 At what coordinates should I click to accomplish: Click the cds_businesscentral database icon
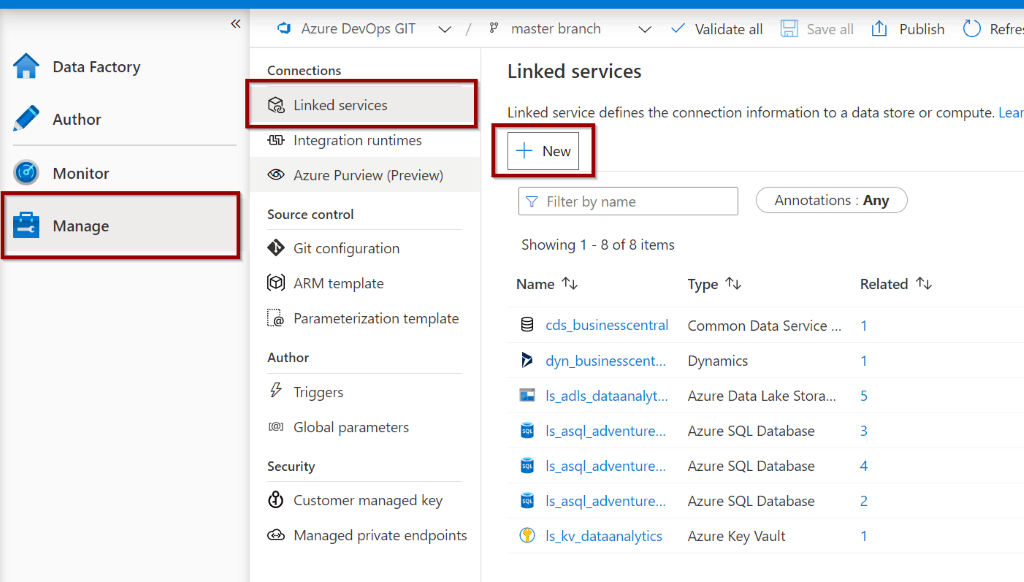click(x=527, y=325)
